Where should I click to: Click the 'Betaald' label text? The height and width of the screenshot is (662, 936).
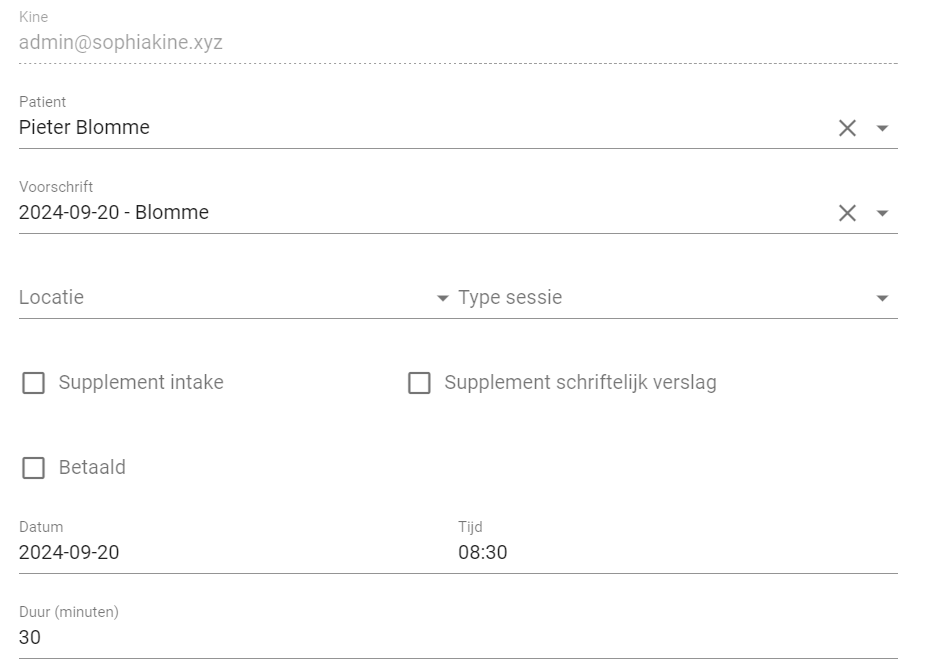92,468
